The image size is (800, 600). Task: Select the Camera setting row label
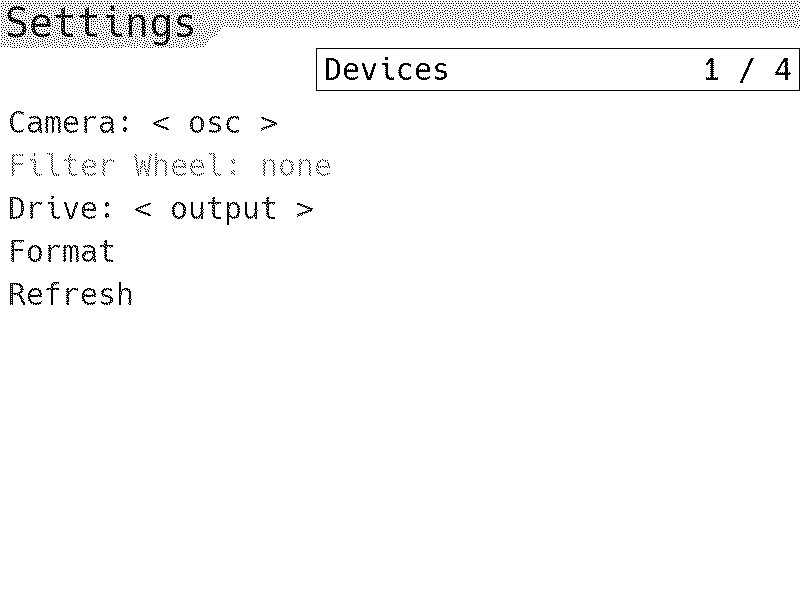tap(70, 123)
